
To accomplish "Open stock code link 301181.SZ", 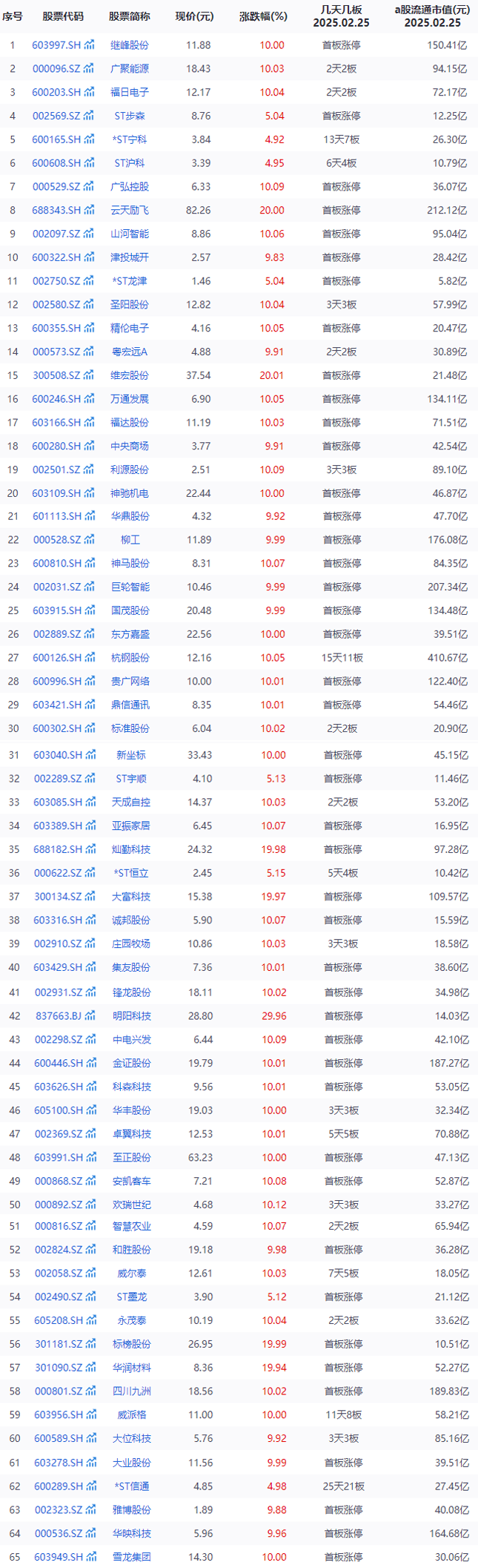I will click(x=59, y=1344).
